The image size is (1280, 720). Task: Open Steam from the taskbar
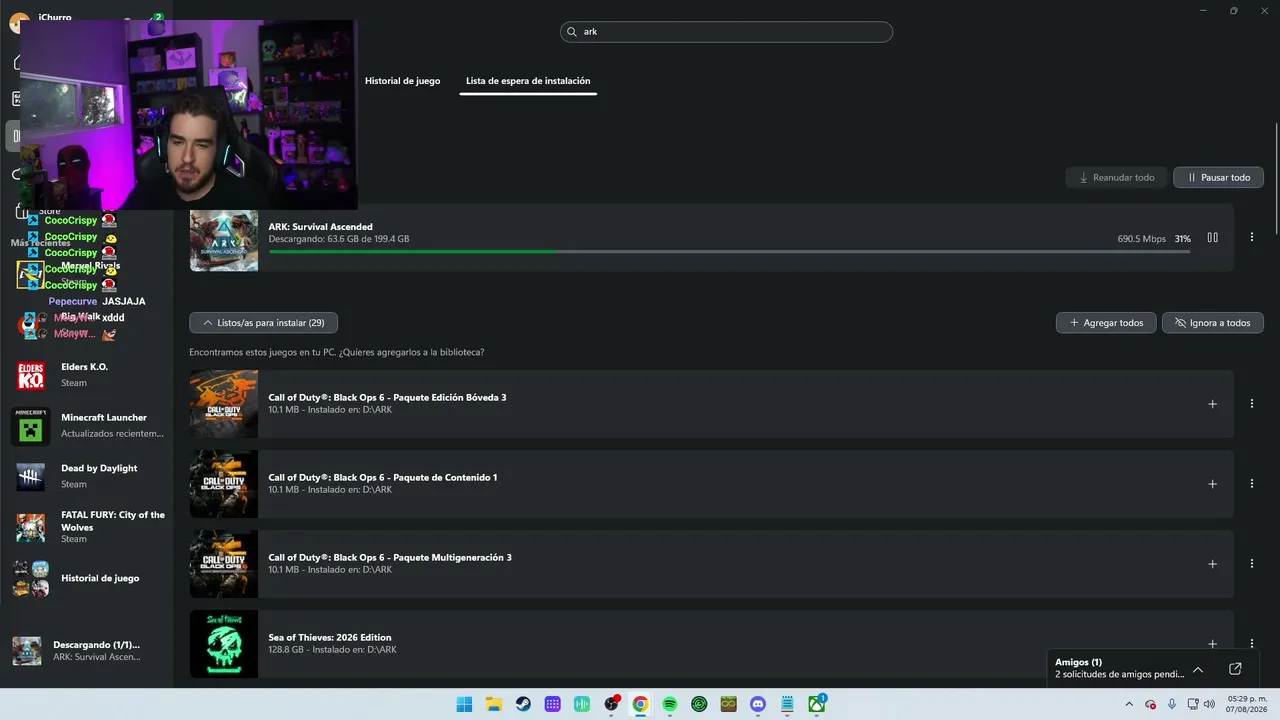click(523, 704)
